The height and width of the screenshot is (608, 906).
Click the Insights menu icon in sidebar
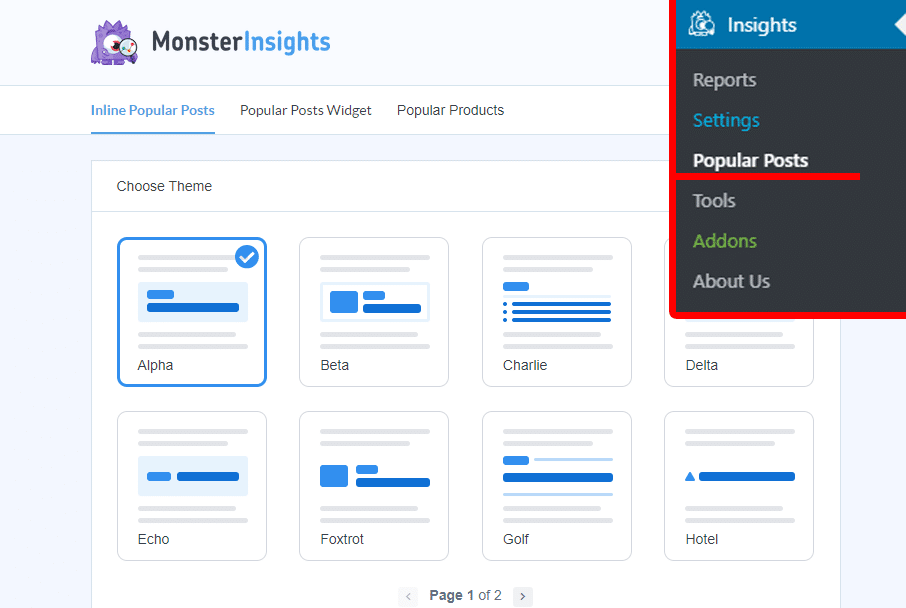point(702,24)
